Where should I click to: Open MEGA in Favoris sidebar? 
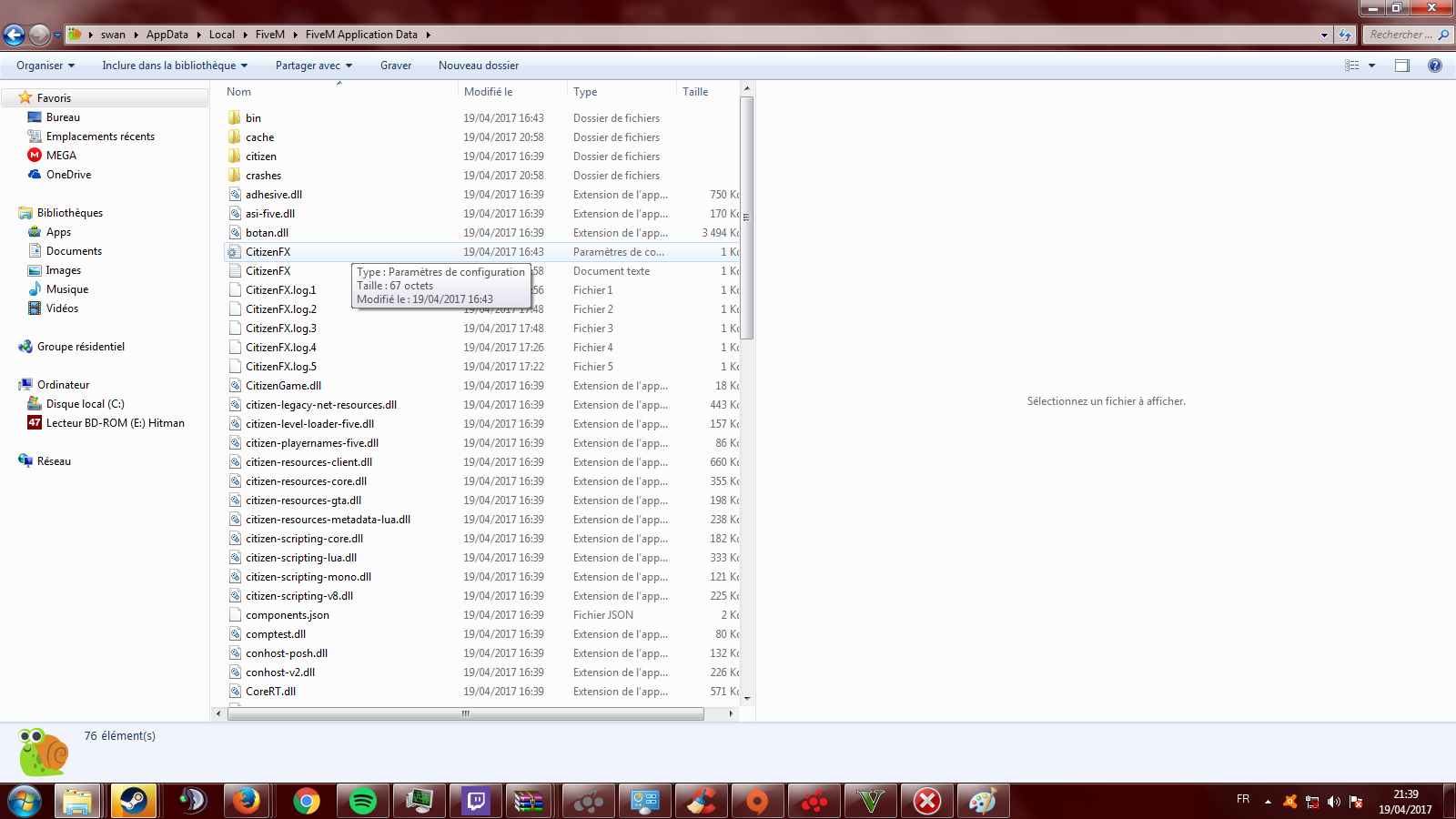(61, 156)
